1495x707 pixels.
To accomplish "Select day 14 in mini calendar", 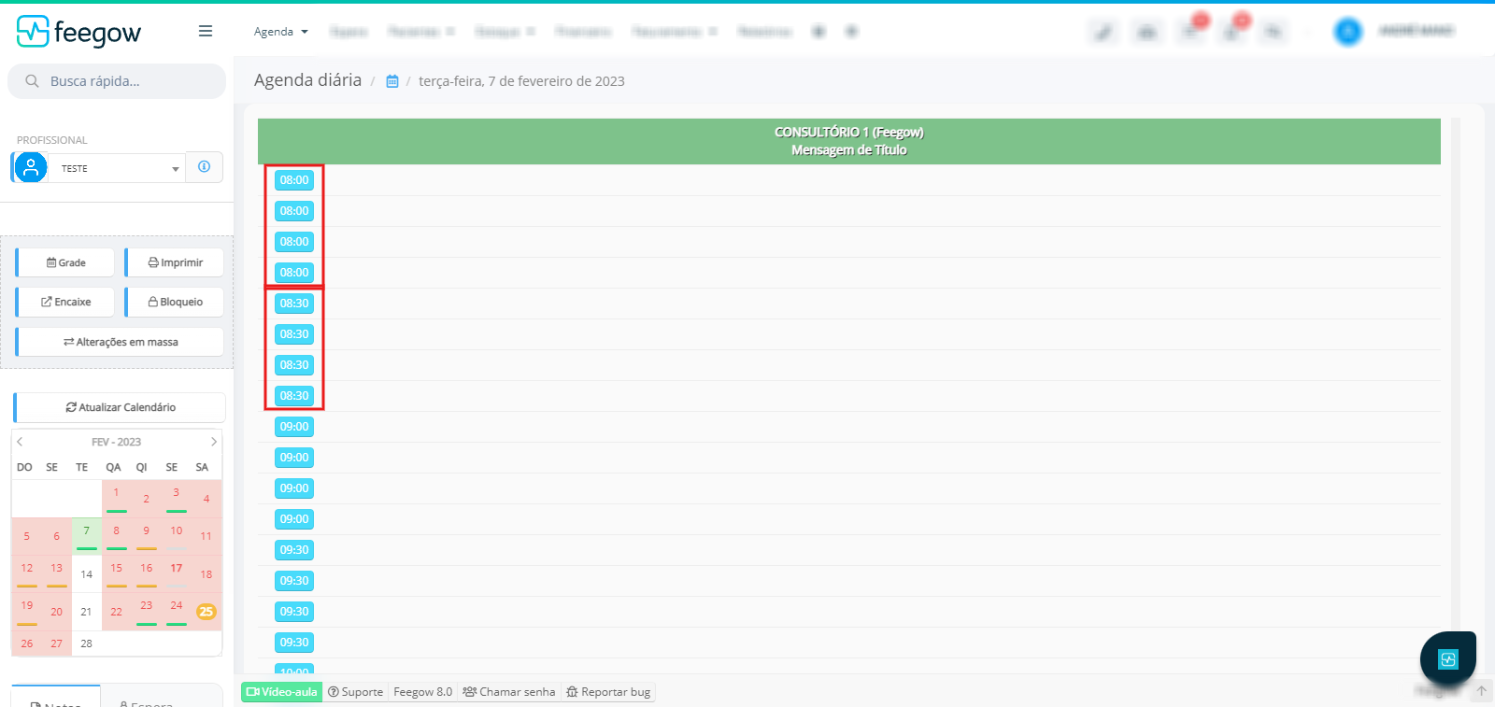I will click(87, 574).
